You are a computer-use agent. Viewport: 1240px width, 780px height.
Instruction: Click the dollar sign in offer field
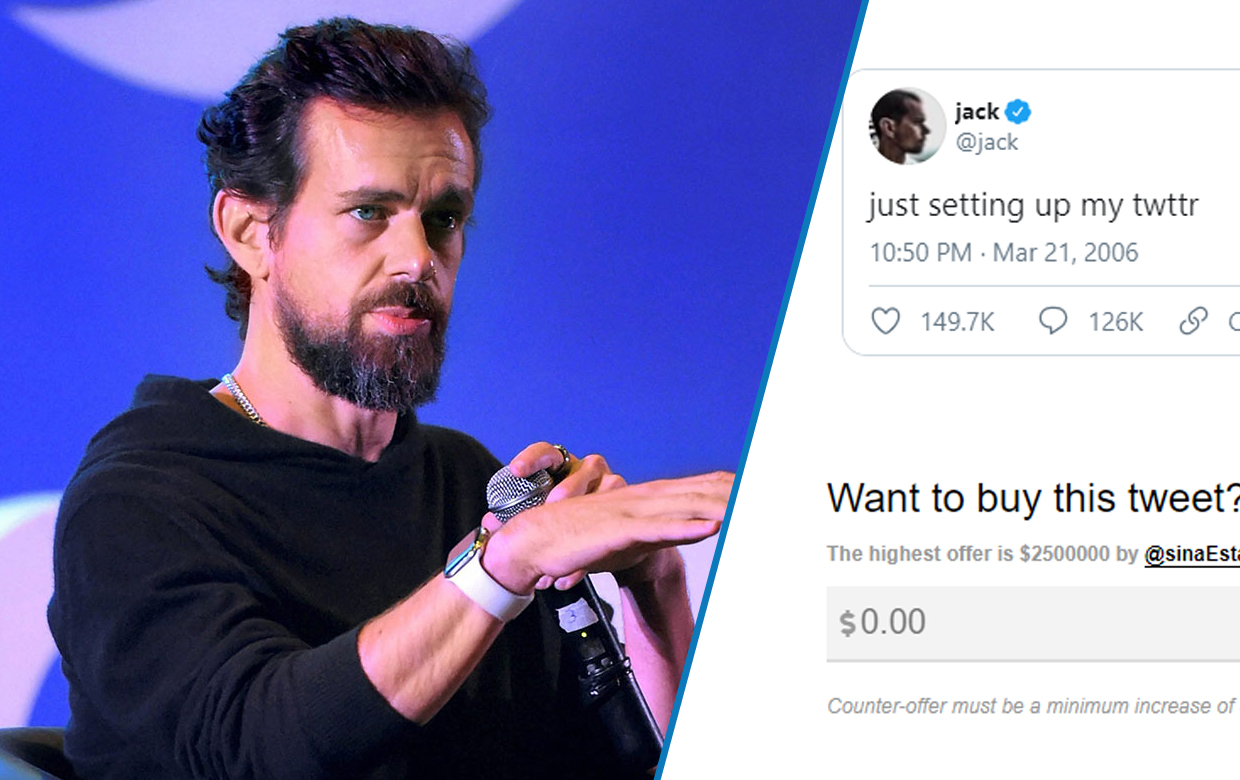click(x=848, y=623)
